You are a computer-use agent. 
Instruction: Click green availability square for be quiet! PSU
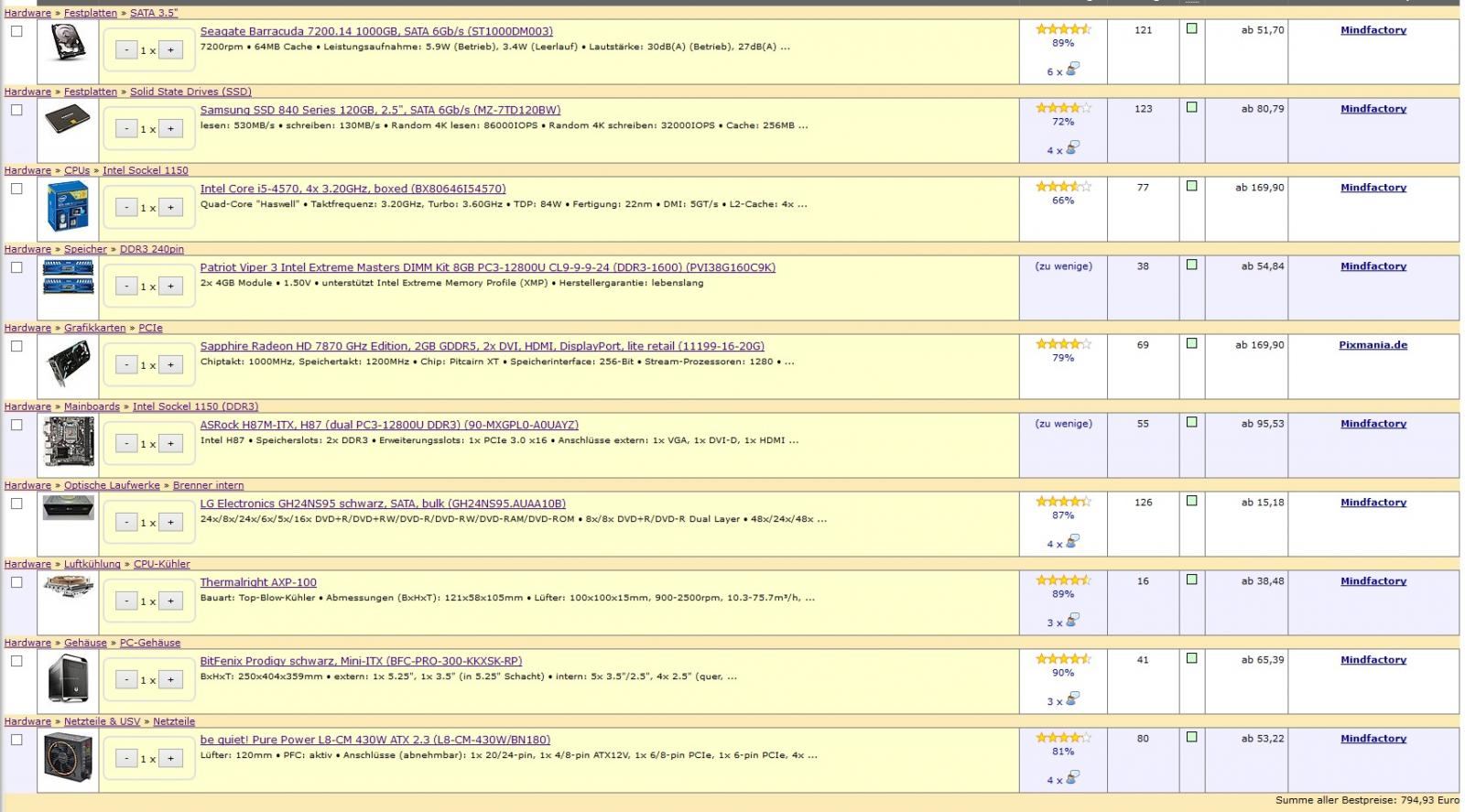(x=1191, y=737)
